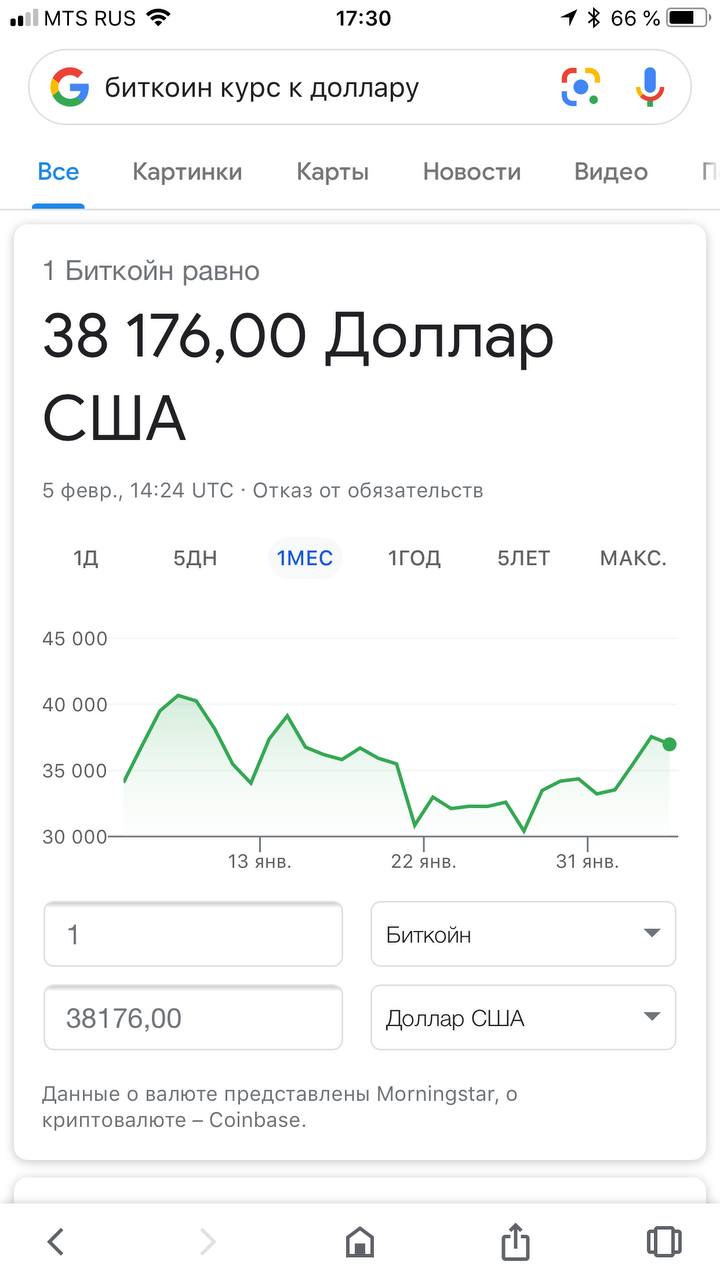
Task: Expand the Биткойн currency dropdown
Action: pyautogui.click(x=523, y=935)
